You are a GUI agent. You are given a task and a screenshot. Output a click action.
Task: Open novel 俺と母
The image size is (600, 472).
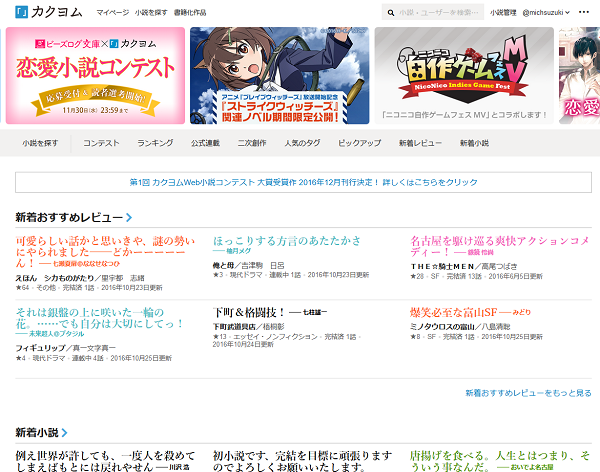[x=223, y=265]
